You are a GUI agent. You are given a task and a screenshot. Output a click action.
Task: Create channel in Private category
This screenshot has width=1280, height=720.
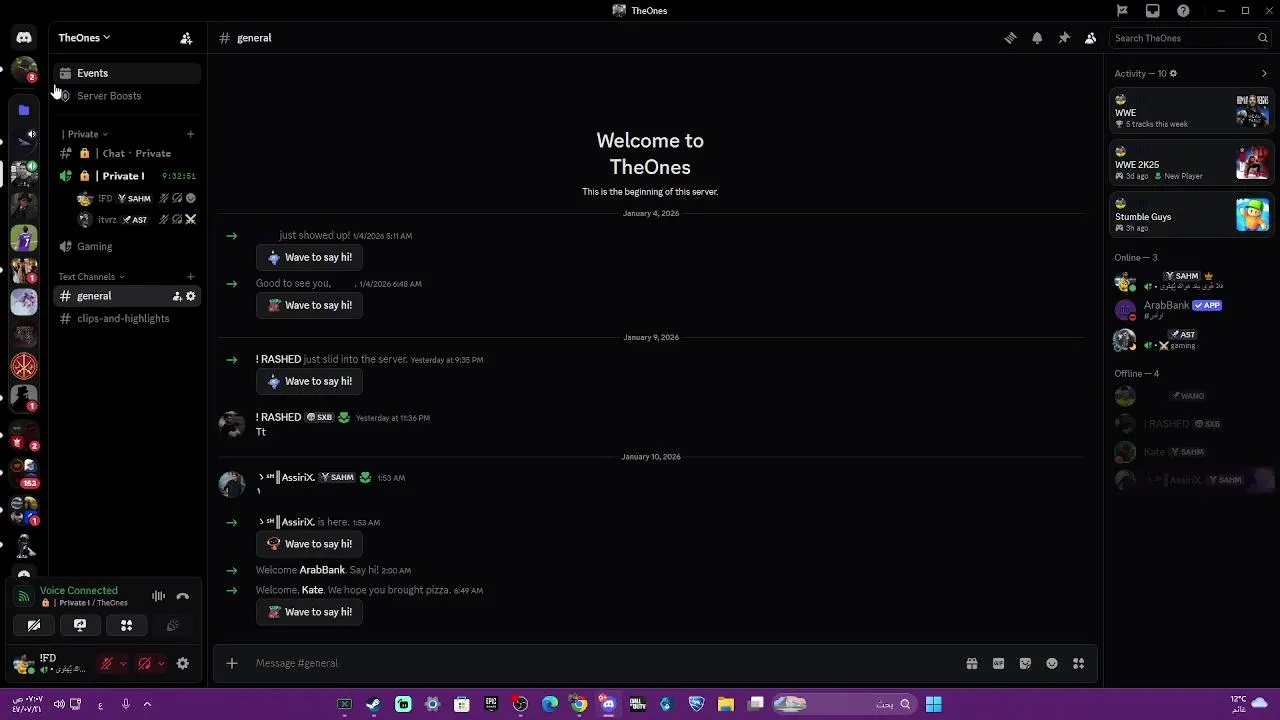[190, 134]
